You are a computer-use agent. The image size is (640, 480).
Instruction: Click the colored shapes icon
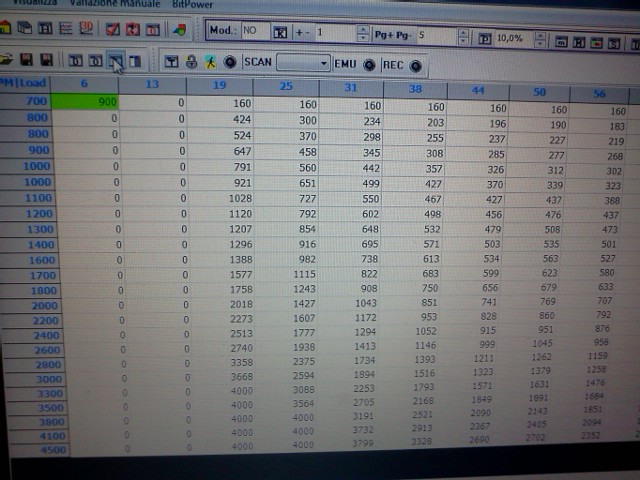coord(179,30)
